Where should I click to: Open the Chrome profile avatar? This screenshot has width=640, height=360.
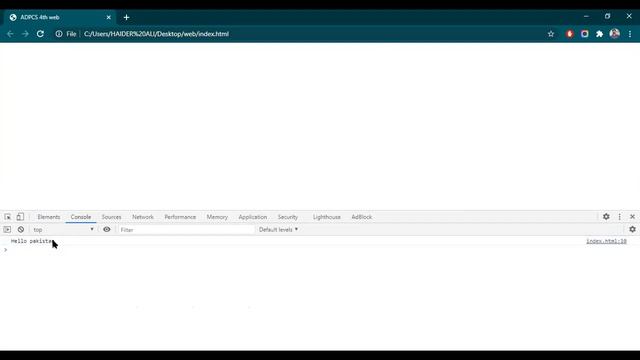pos(614,33)
